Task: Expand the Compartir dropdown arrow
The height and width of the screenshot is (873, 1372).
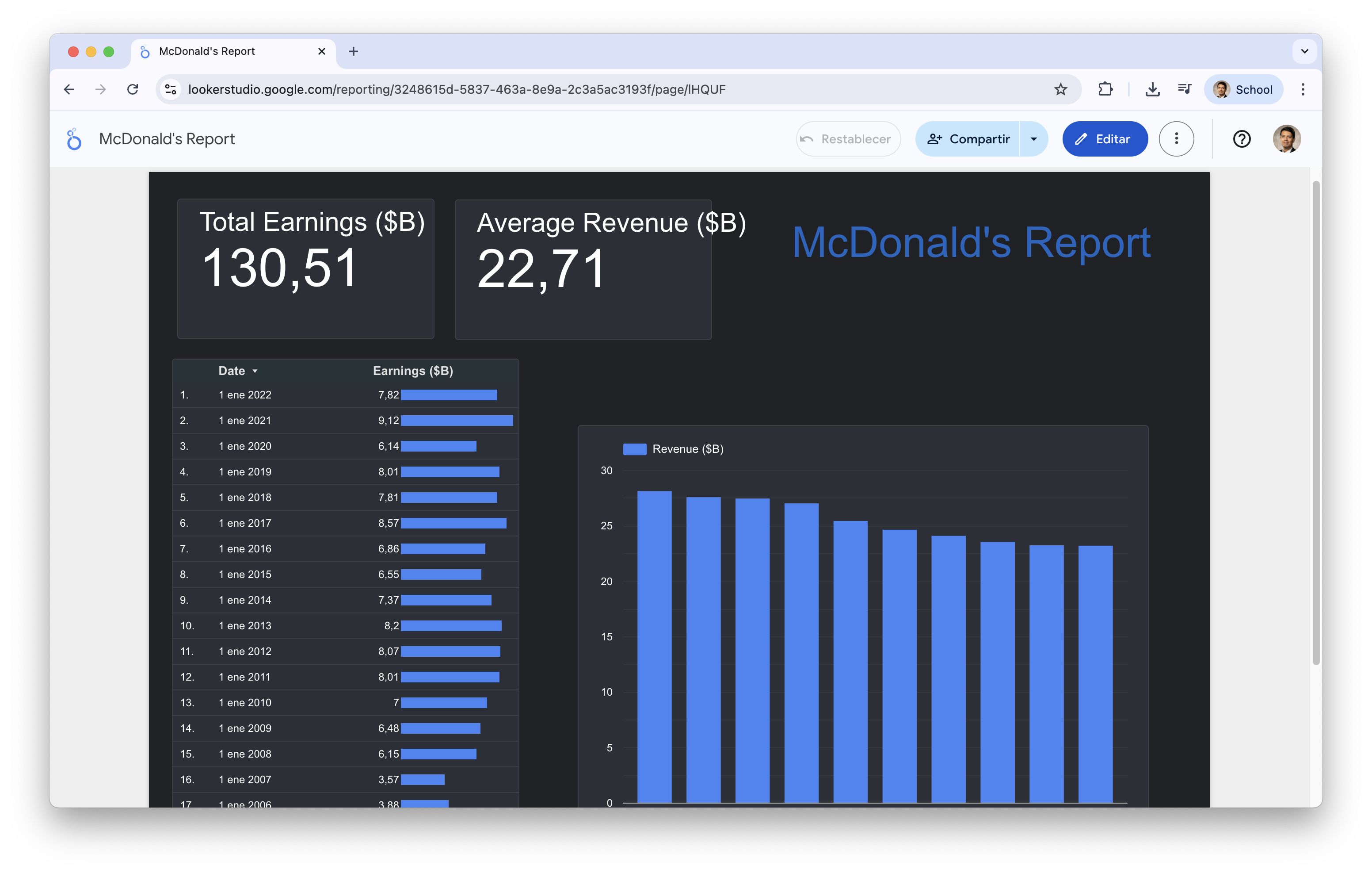Action: coord(1033,139)
